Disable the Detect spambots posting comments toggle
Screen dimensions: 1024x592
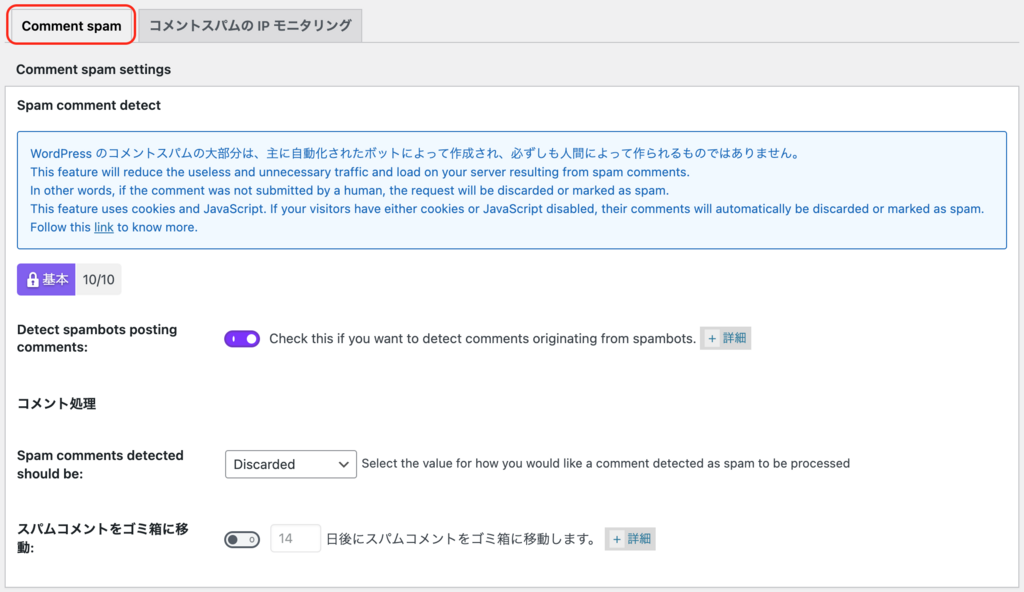(x=242, y=338)
